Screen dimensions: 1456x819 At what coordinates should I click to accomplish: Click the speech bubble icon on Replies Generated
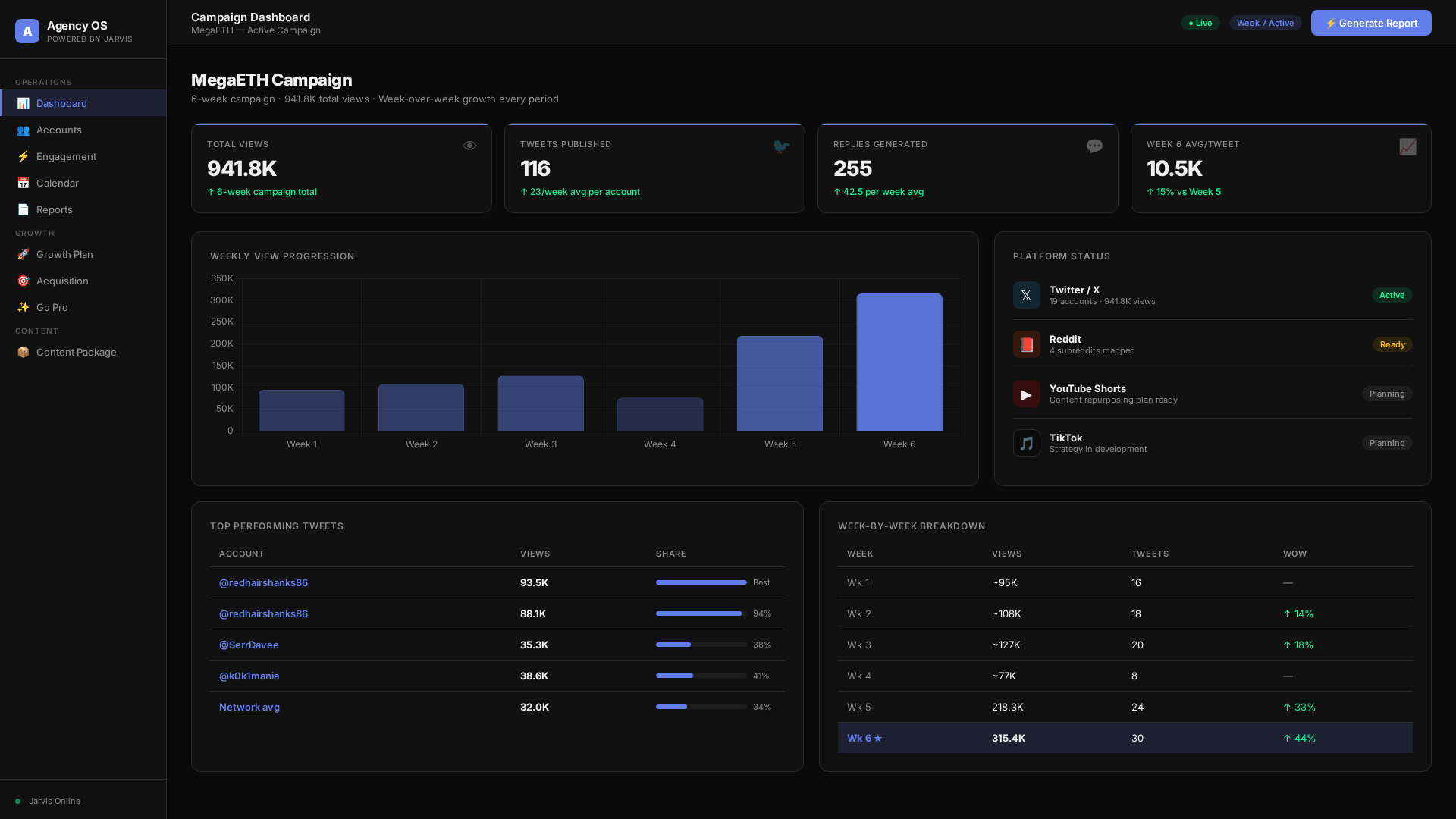click(1094, 146)
